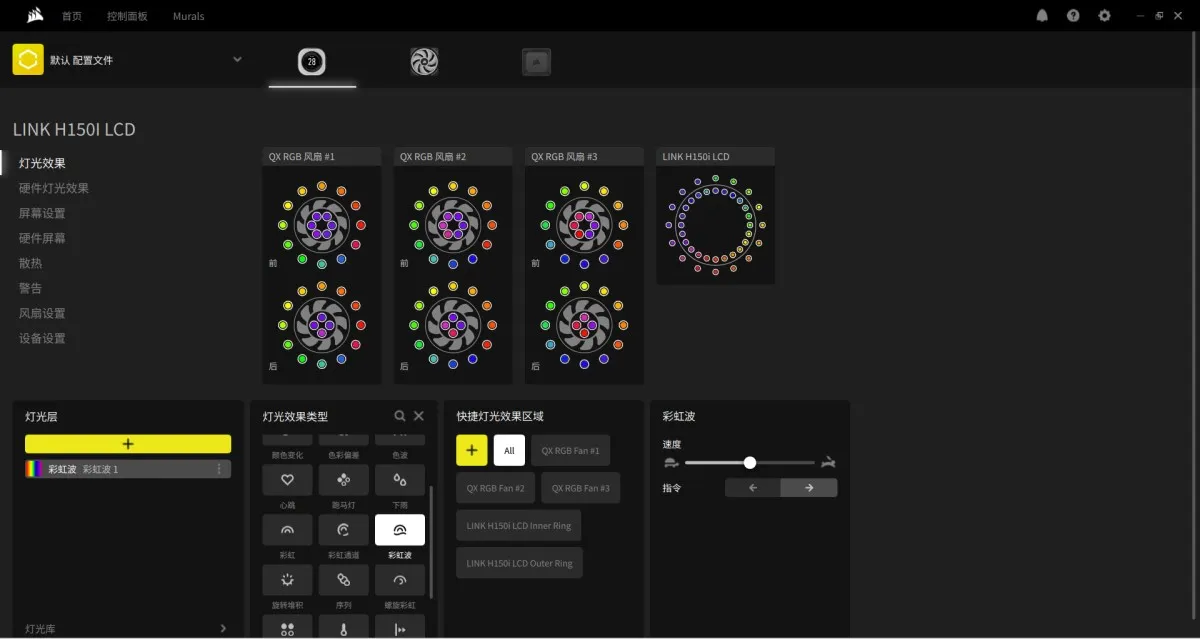Screen dimensions: 1200x639
Task: Select the 序列 sequence lighting effect
Action: [x=343, y=580]
